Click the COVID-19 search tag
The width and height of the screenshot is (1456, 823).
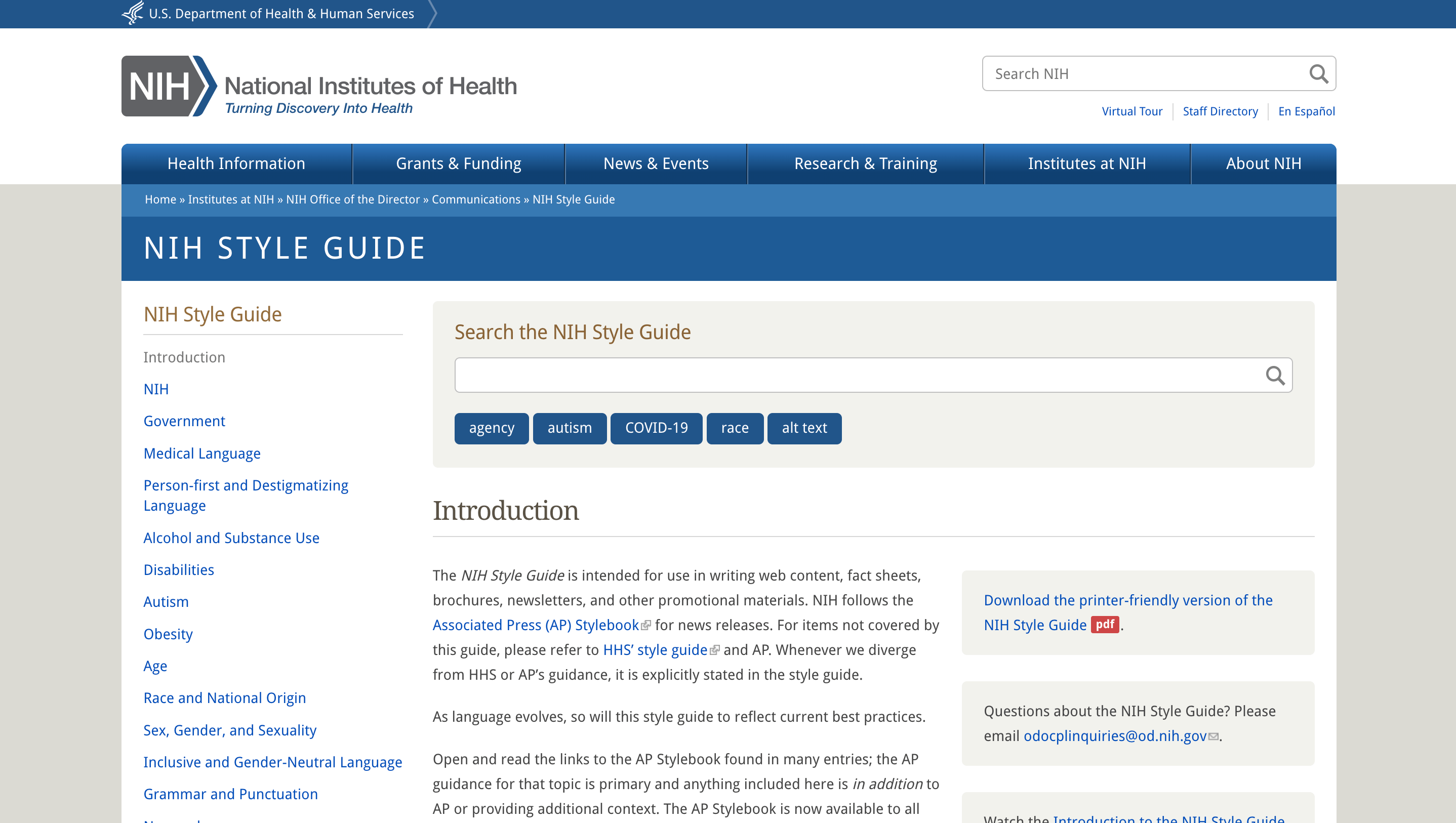[x=656, y=429]
